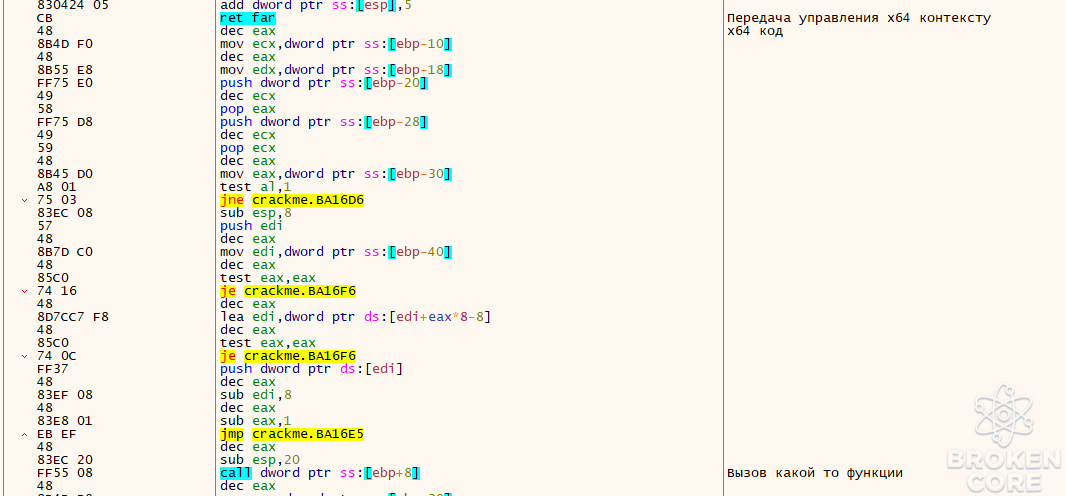Click the jump arrow beside bytes 75 03
Screen dimensions: 1066x496
coord(26,200)
